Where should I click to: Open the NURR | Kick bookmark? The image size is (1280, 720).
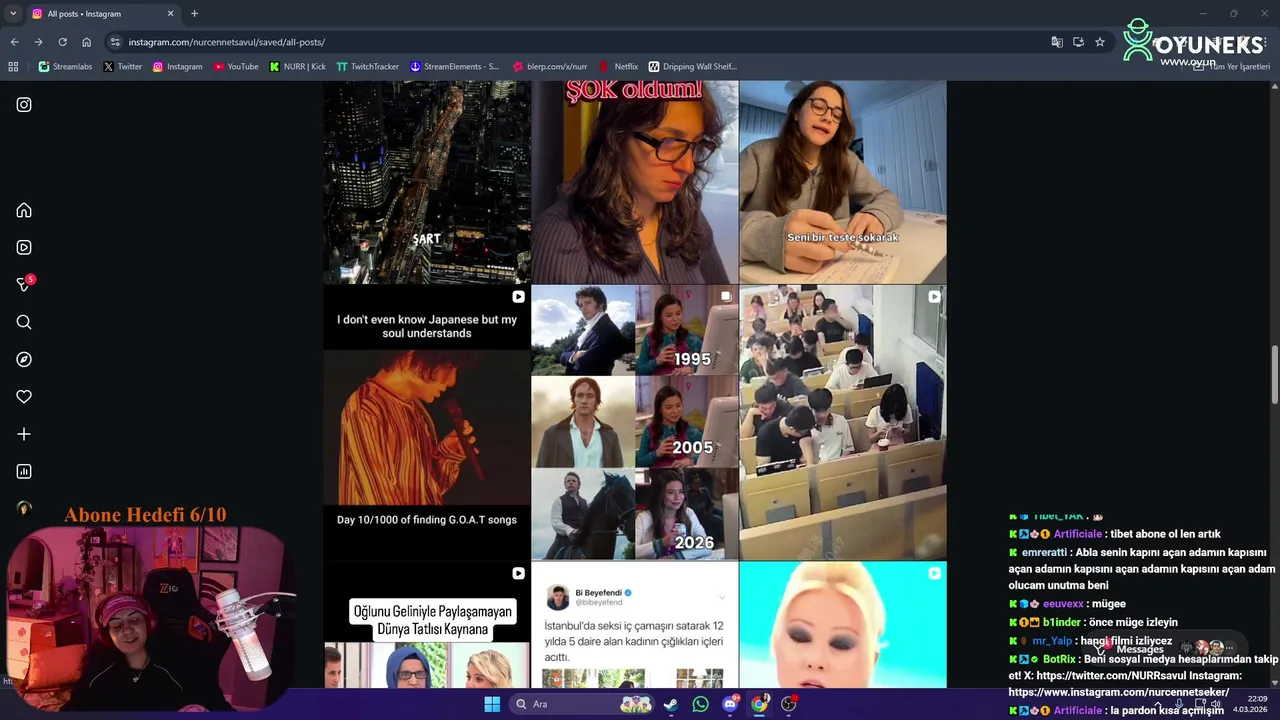pyautogui.click(x=298, y=67)
